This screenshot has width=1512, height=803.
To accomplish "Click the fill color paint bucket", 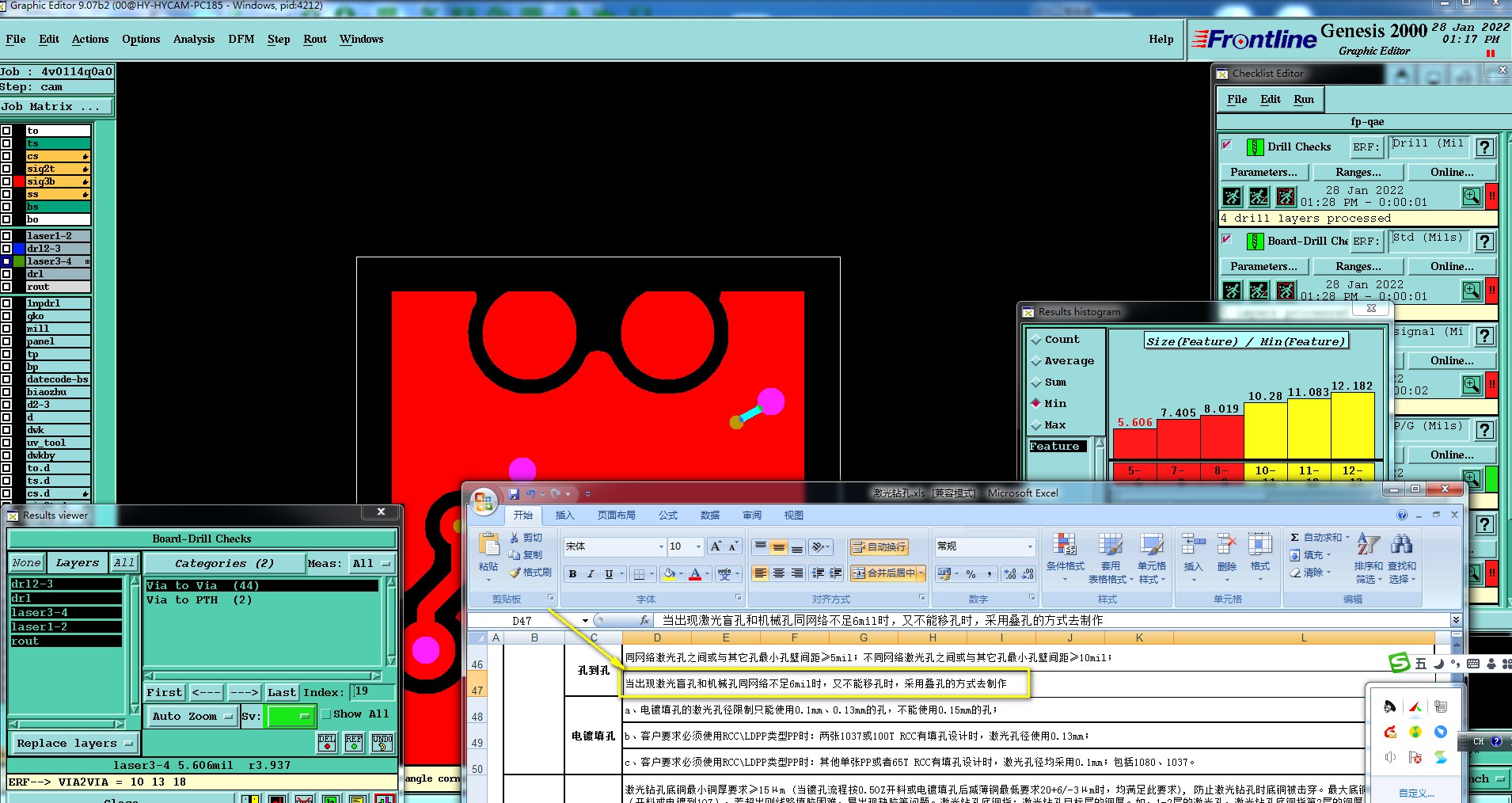I will (x=670, y=574).
